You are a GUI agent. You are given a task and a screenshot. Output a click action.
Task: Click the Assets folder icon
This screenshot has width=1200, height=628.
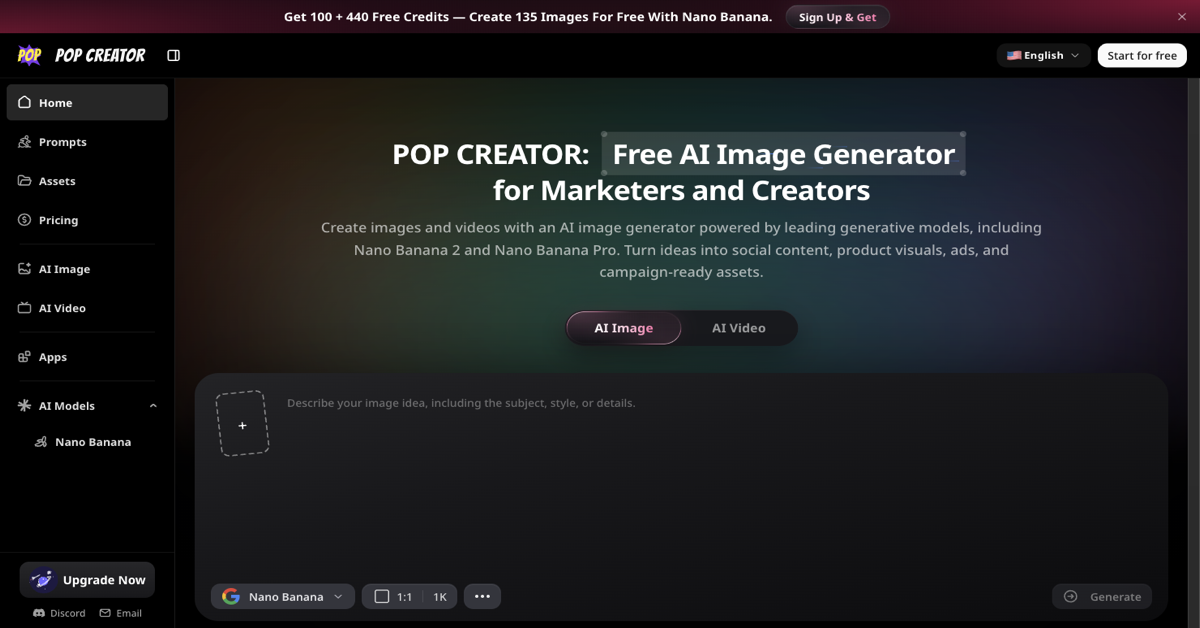(x=25, y=181)
